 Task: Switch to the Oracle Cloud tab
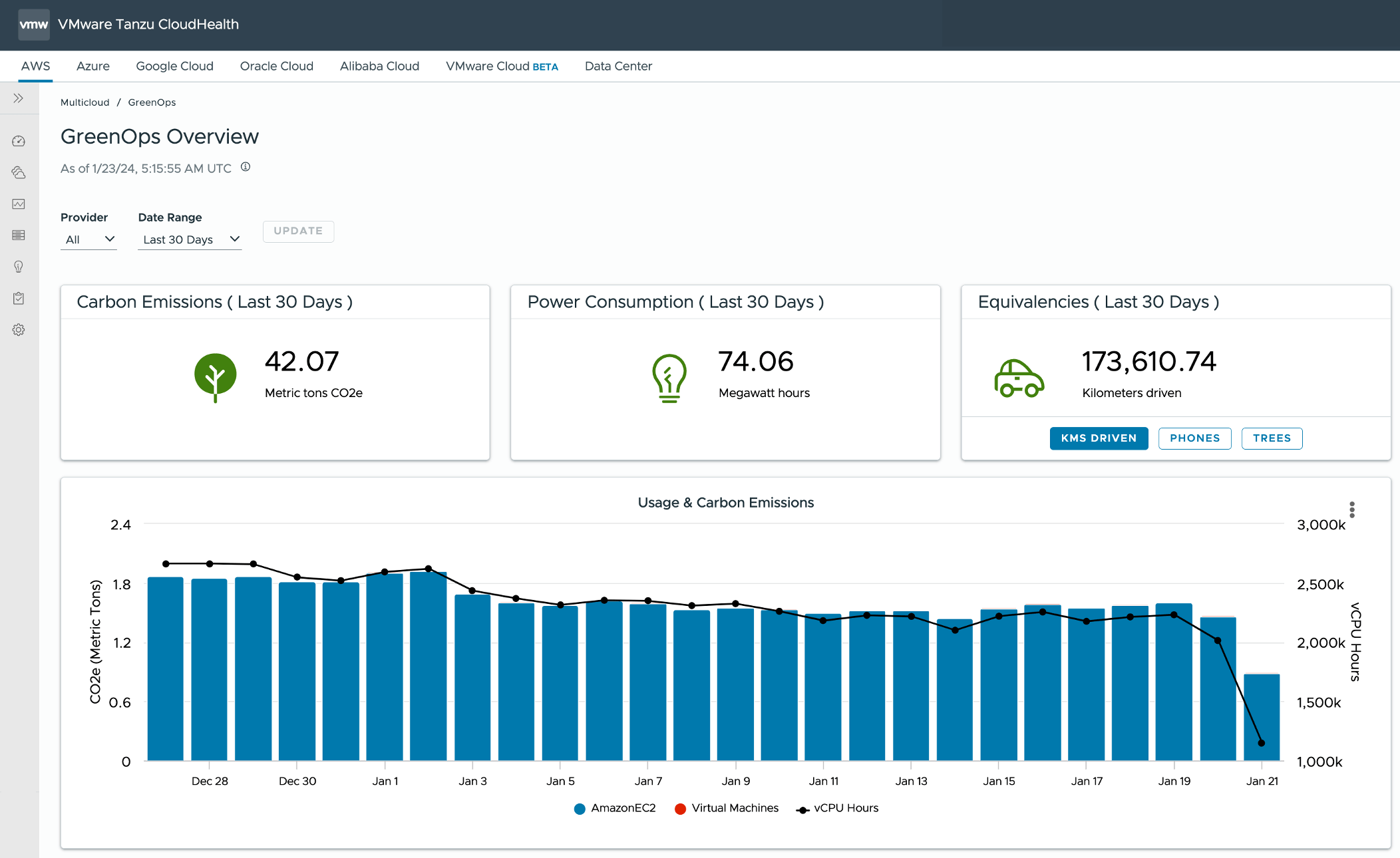(x=277, y=66)
